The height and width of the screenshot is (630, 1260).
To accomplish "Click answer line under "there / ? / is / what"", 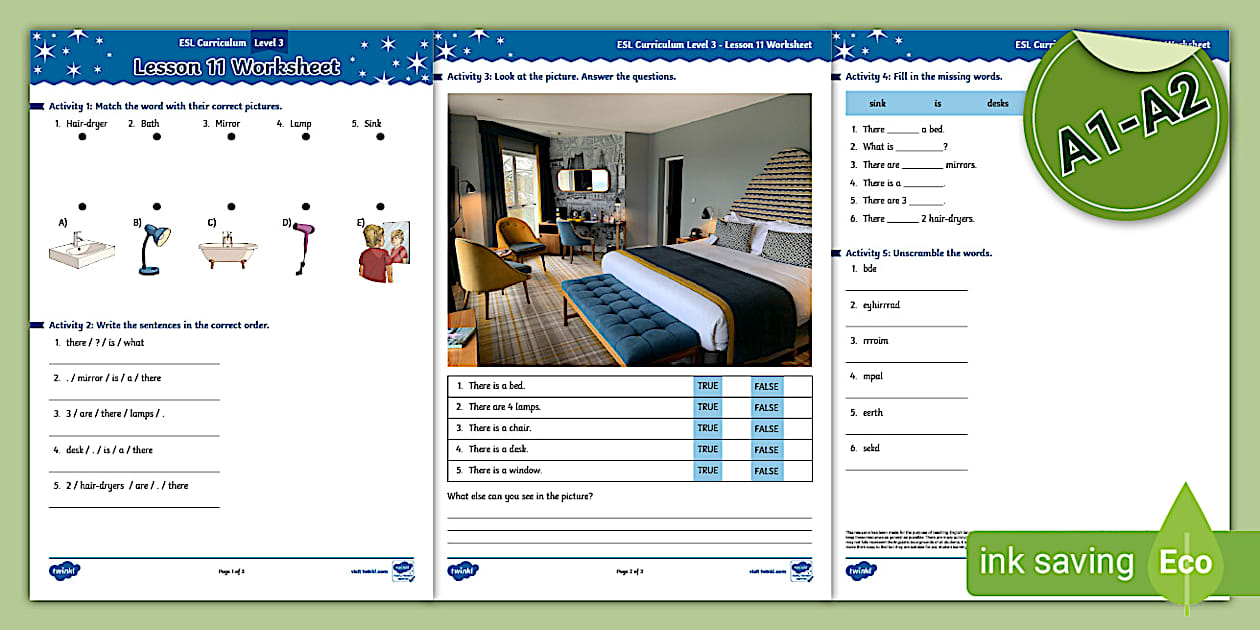I will (x=135, y=362).
